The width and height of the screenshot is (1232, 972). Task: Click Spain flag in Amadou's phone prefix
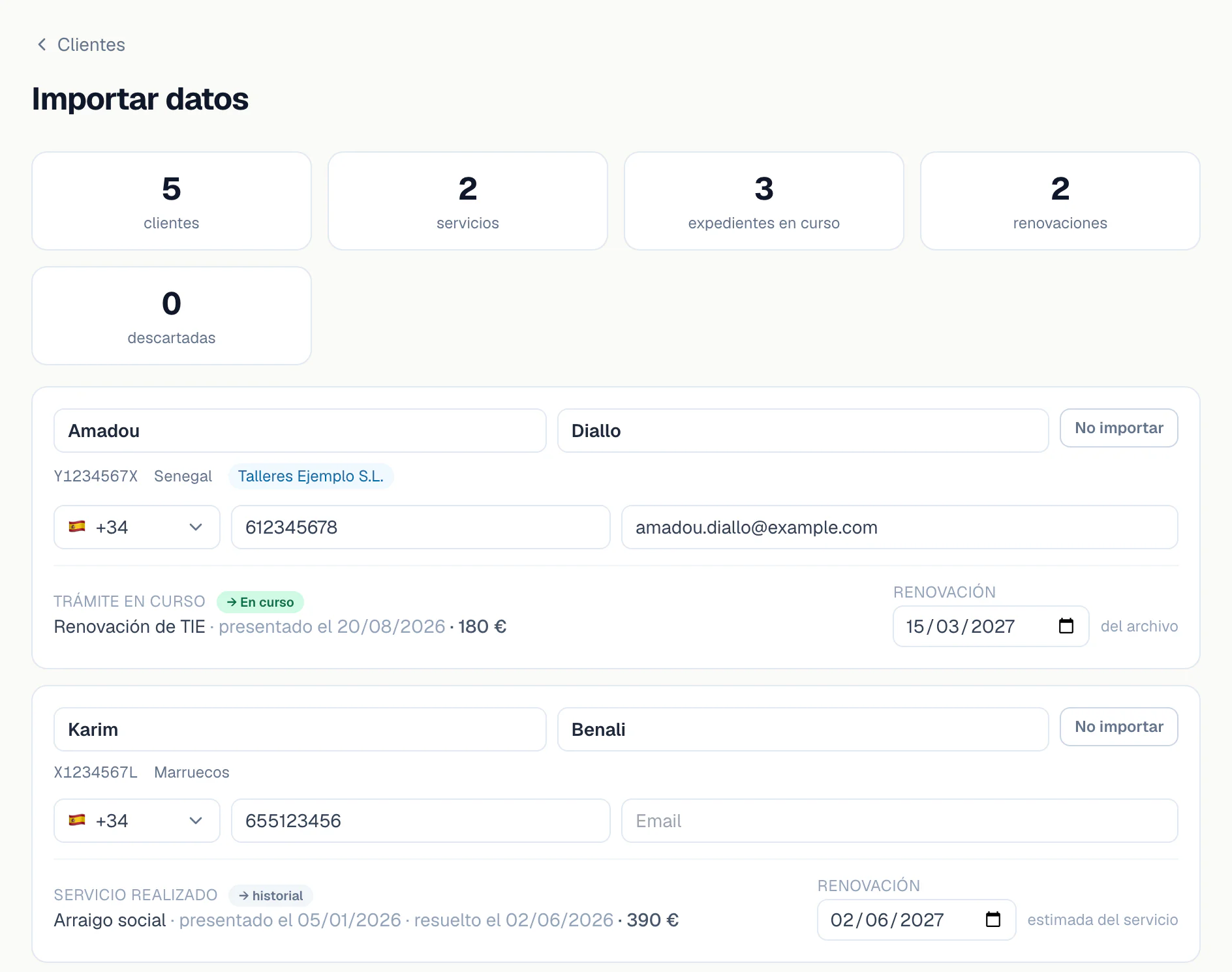tap(77, 526)
